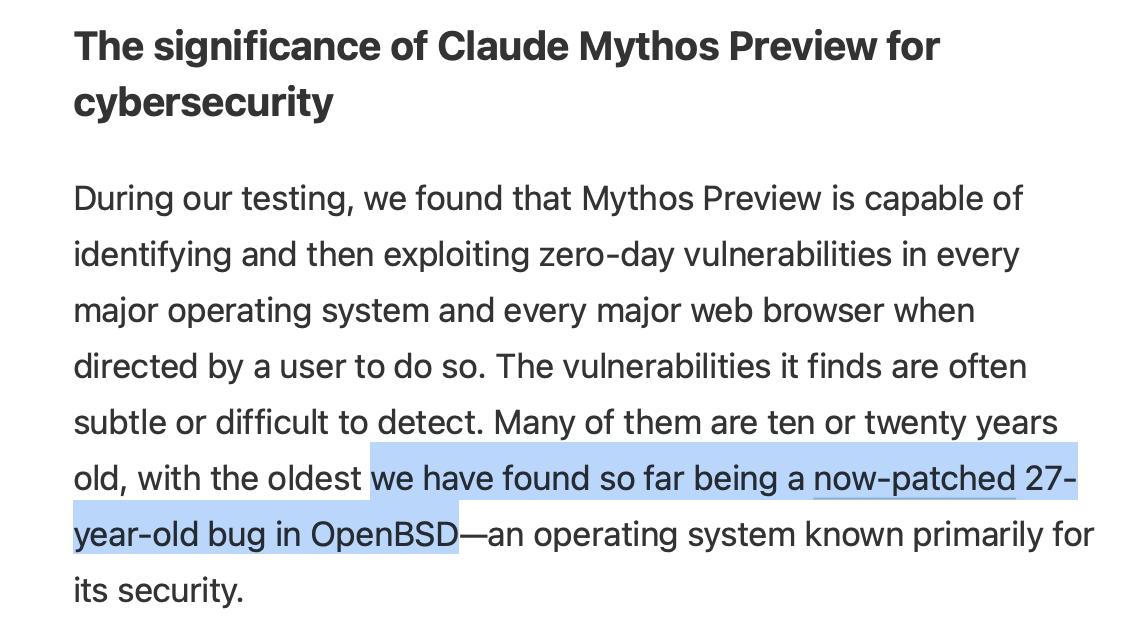Click the word "OpenBSD" in the highlighted text
This screenshot has height=644, width=1138.
[384, 535]
